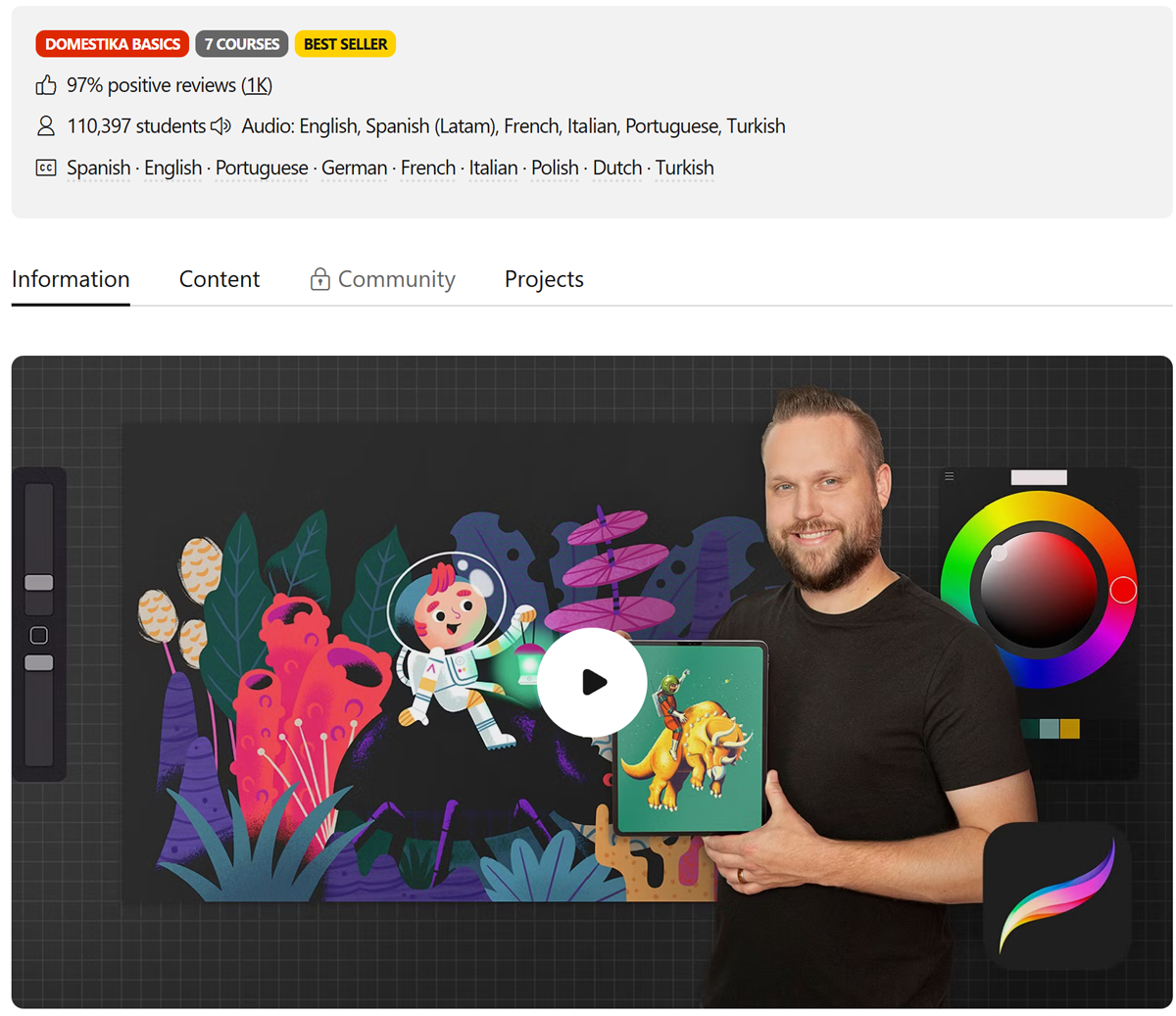The image size is (1176, 1016).
Task: Click the CC subtitles icon
Action: pyautogui.click(x=46, y=168)
